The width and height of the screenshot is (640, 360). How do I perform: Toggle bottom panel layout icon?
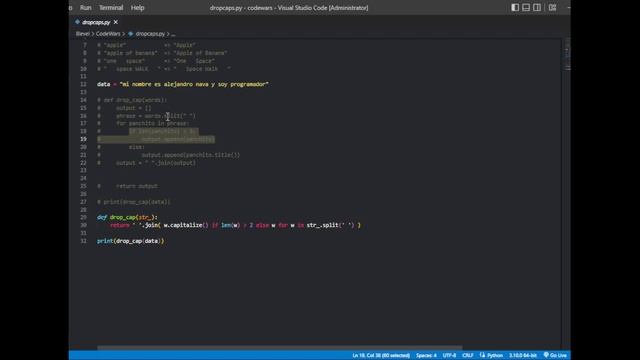click(526, 8)
